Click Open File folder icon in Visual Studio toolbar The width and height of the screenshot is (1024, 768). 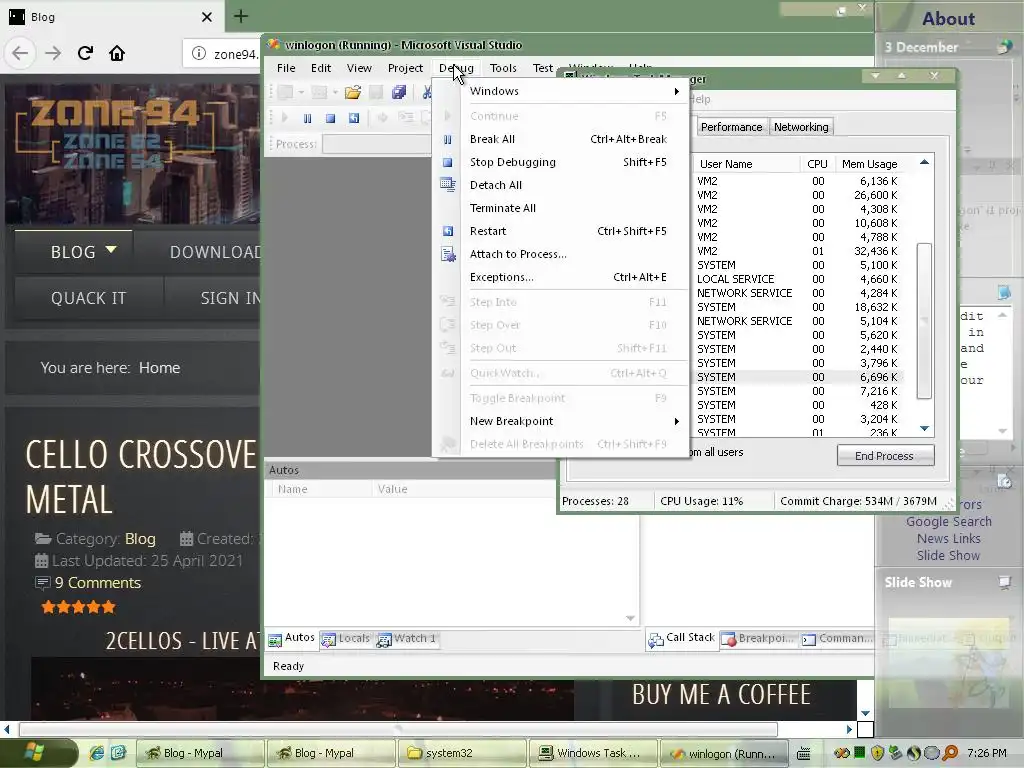[x=353, y=93]
